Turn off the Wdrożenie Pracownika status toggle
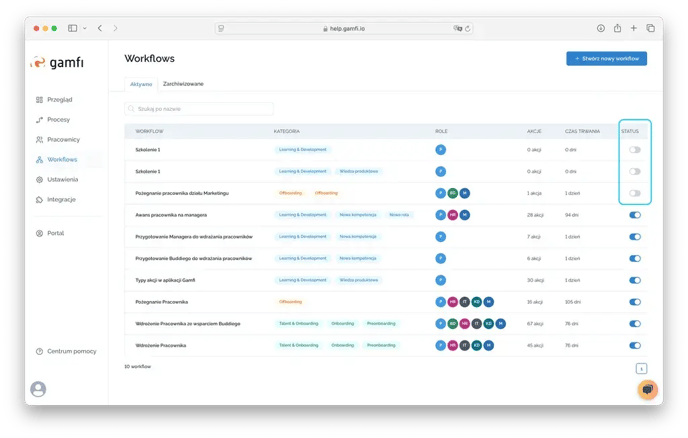 634,345
